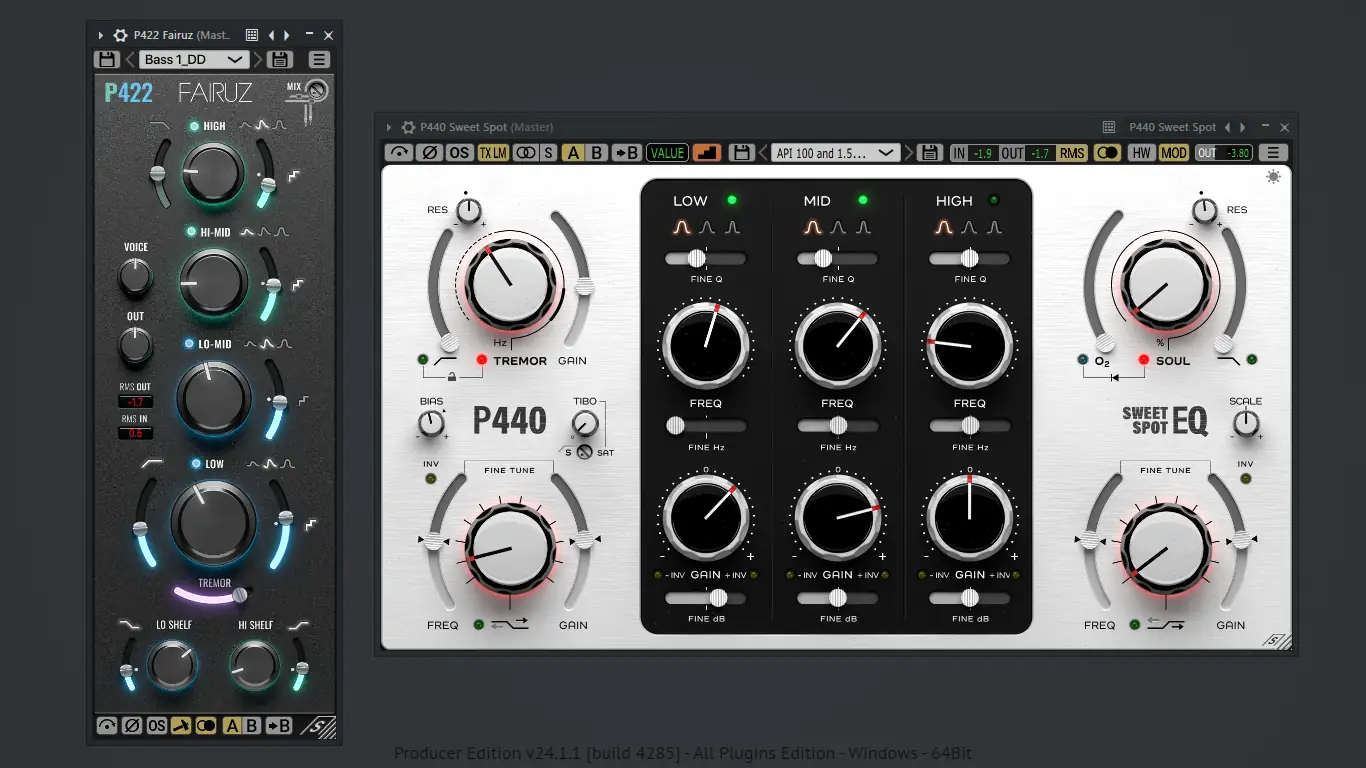The image size is (1366, 768).
Task: Click the sun brightness icon above RES knob
Action: [1273, 176]
